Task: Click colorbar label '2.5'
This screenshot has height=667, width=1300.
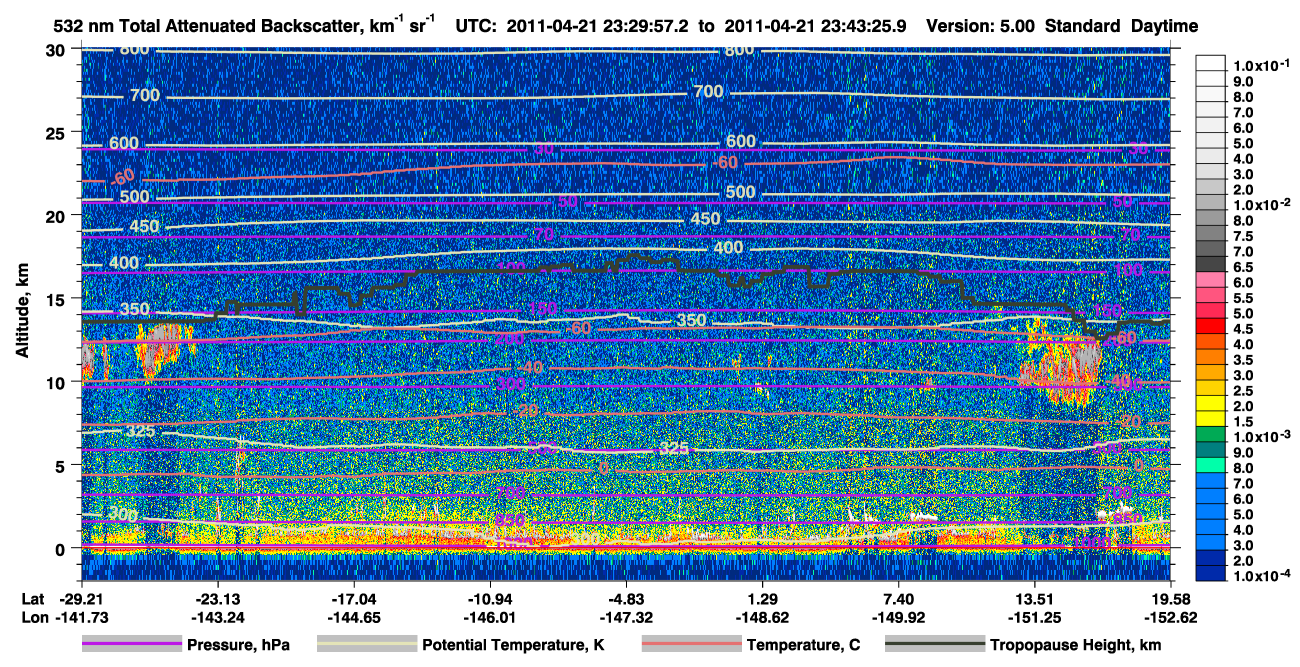Action: pyautogui.click(x=1243, y=391)
